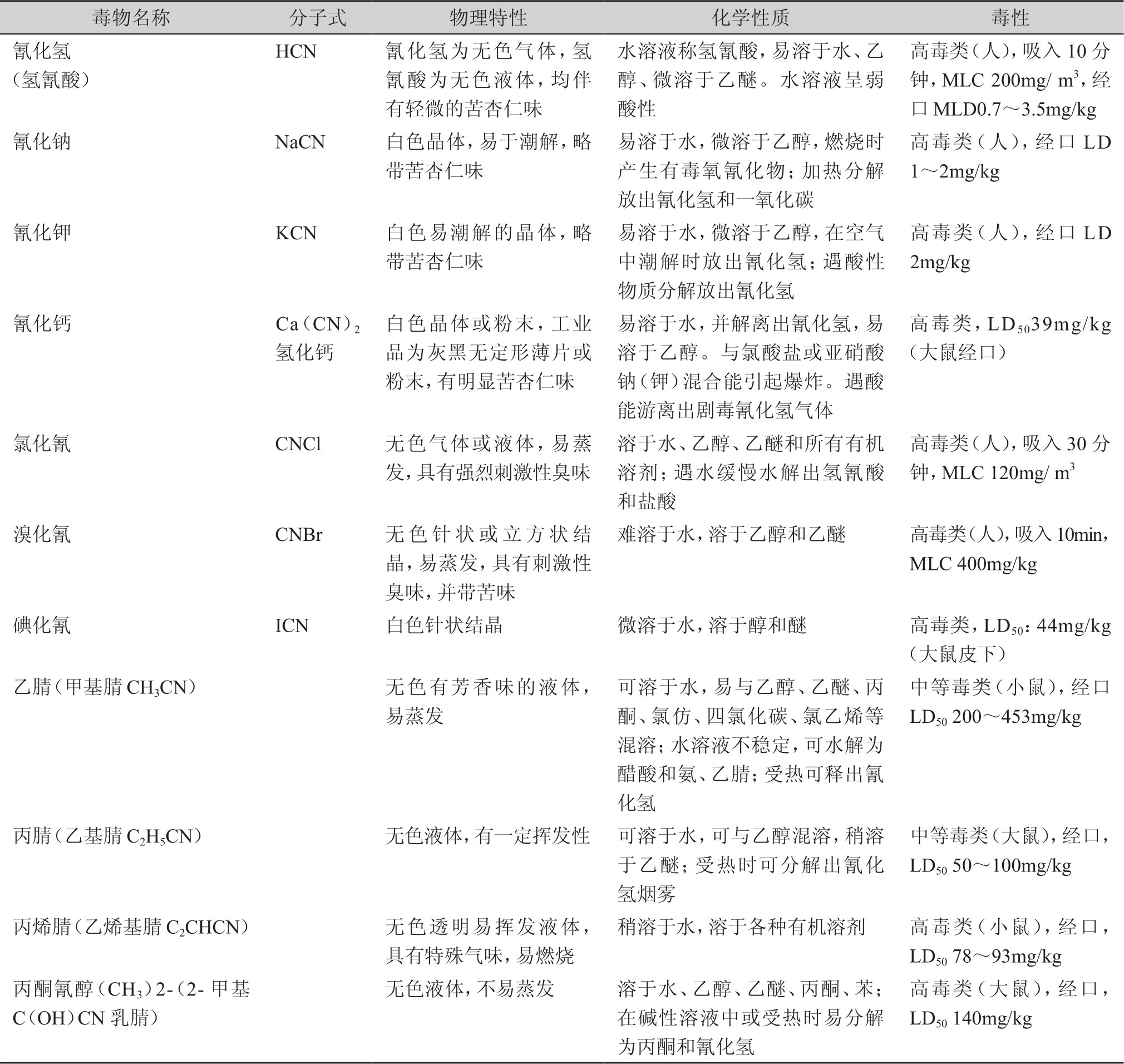
Task: Click the 稍溶于水,溶于各种有机溶剂 cell
Action: [x=741, y=927]
